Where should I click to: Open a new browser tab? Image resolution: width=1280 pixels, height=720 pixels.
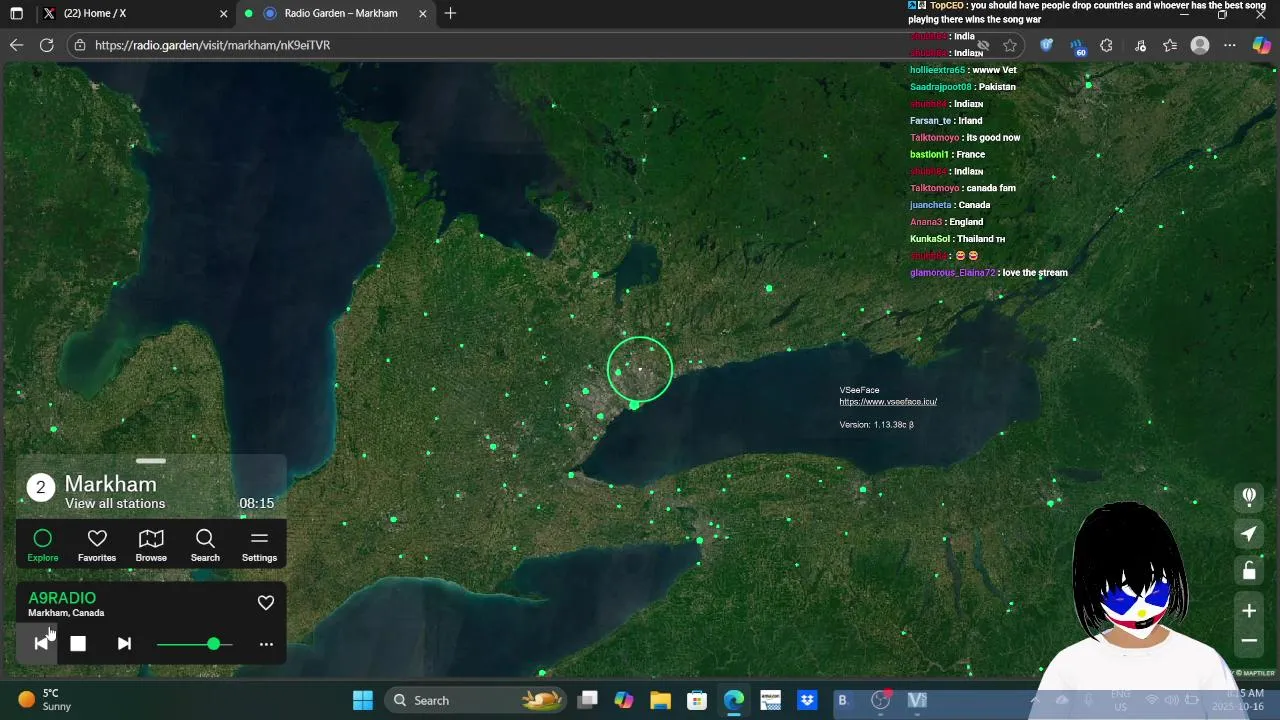(x=450, y=14)
